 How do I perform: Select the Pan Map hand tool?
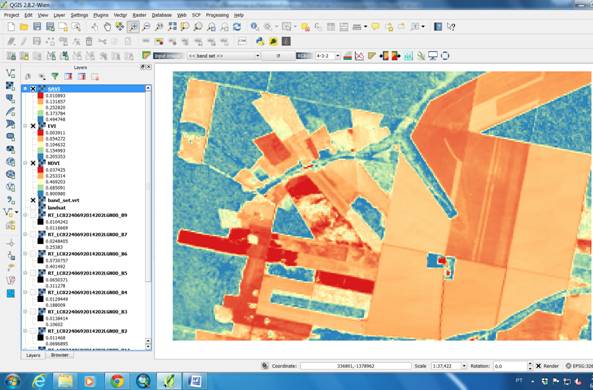pyautogui.click(x=107, y=27)
